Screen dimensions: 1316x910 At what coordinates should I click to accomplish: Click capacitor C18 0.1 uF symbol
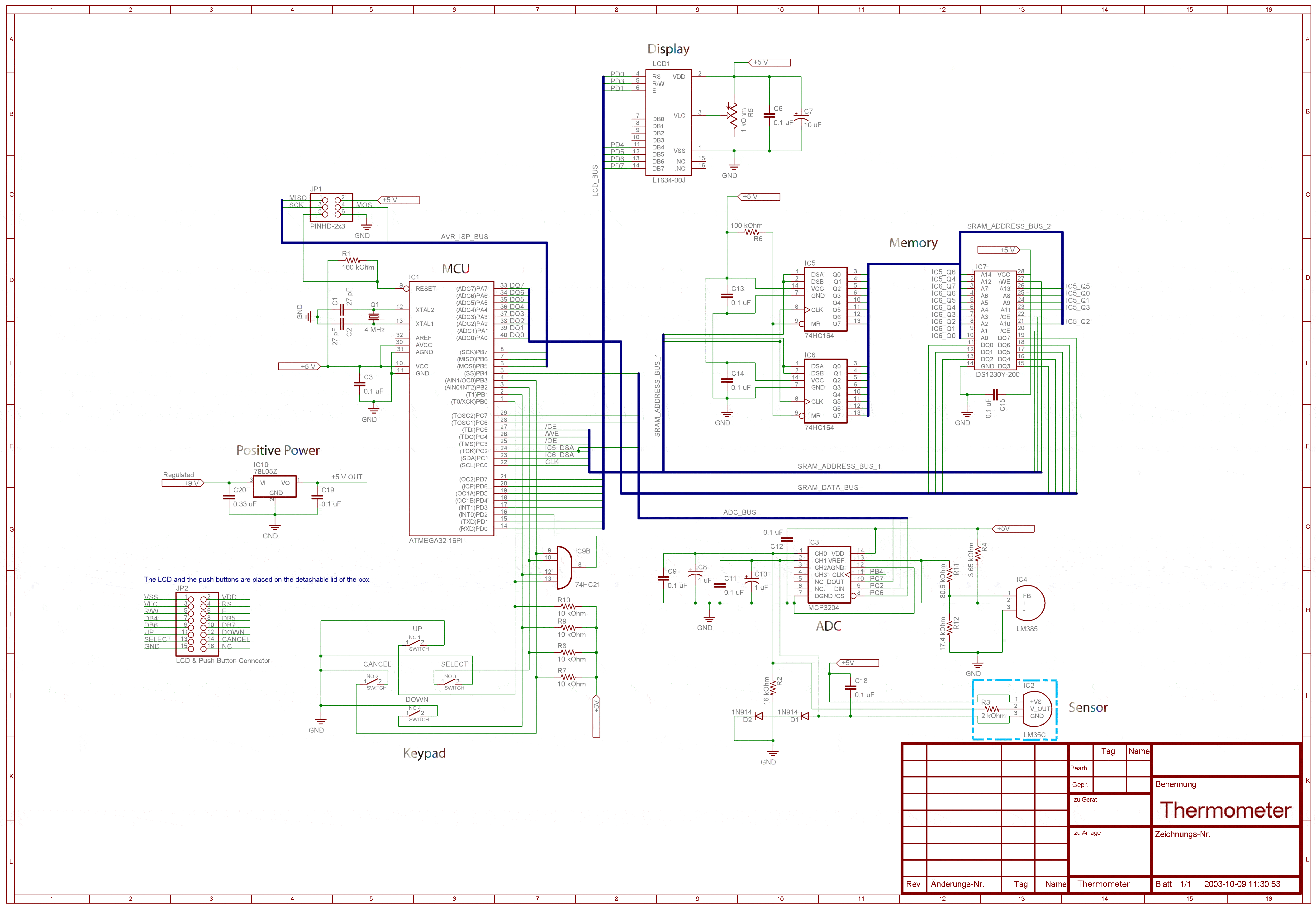pos(850,688)
